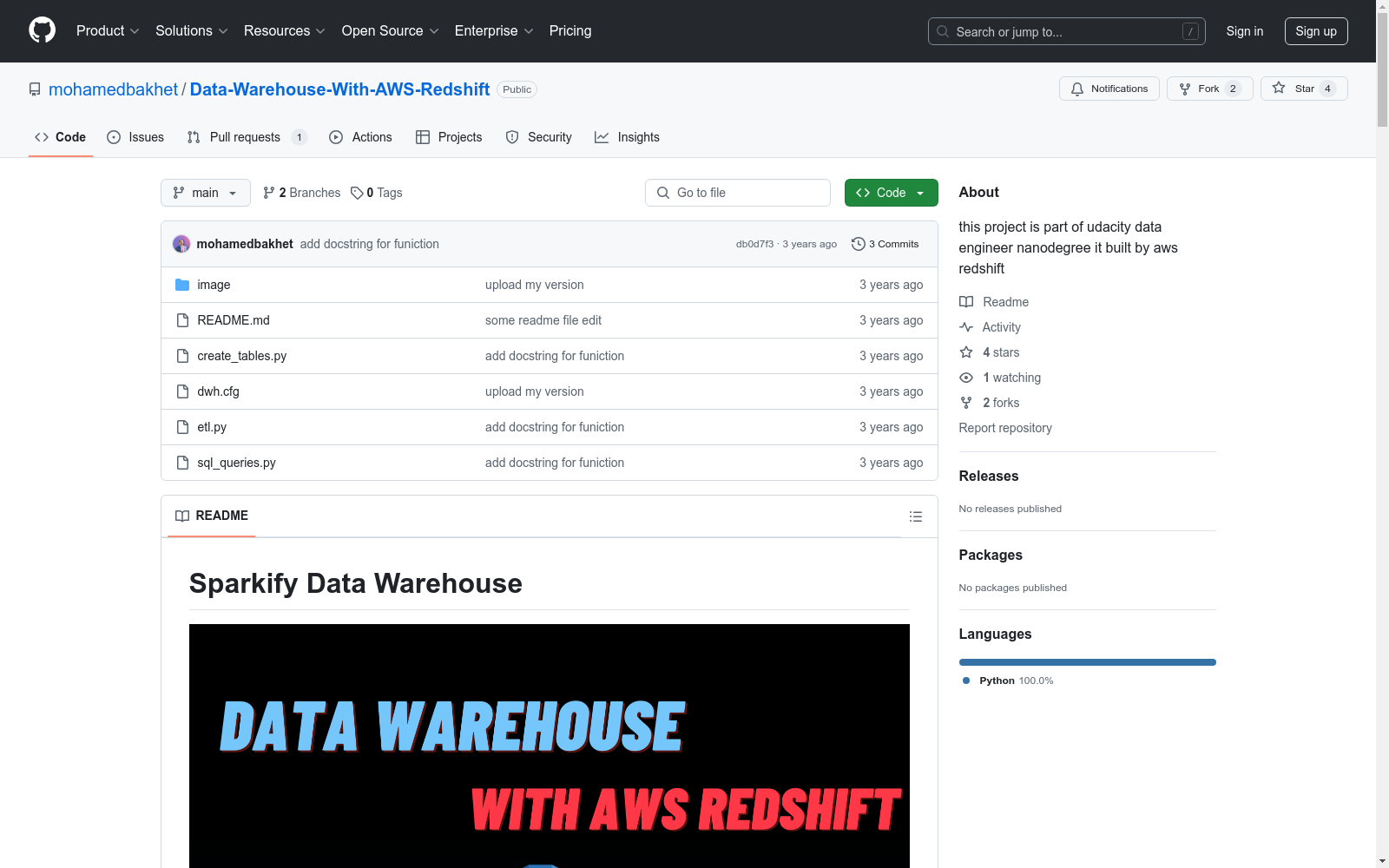
Task: Click the Search or jump to field
Action: 1067,31
